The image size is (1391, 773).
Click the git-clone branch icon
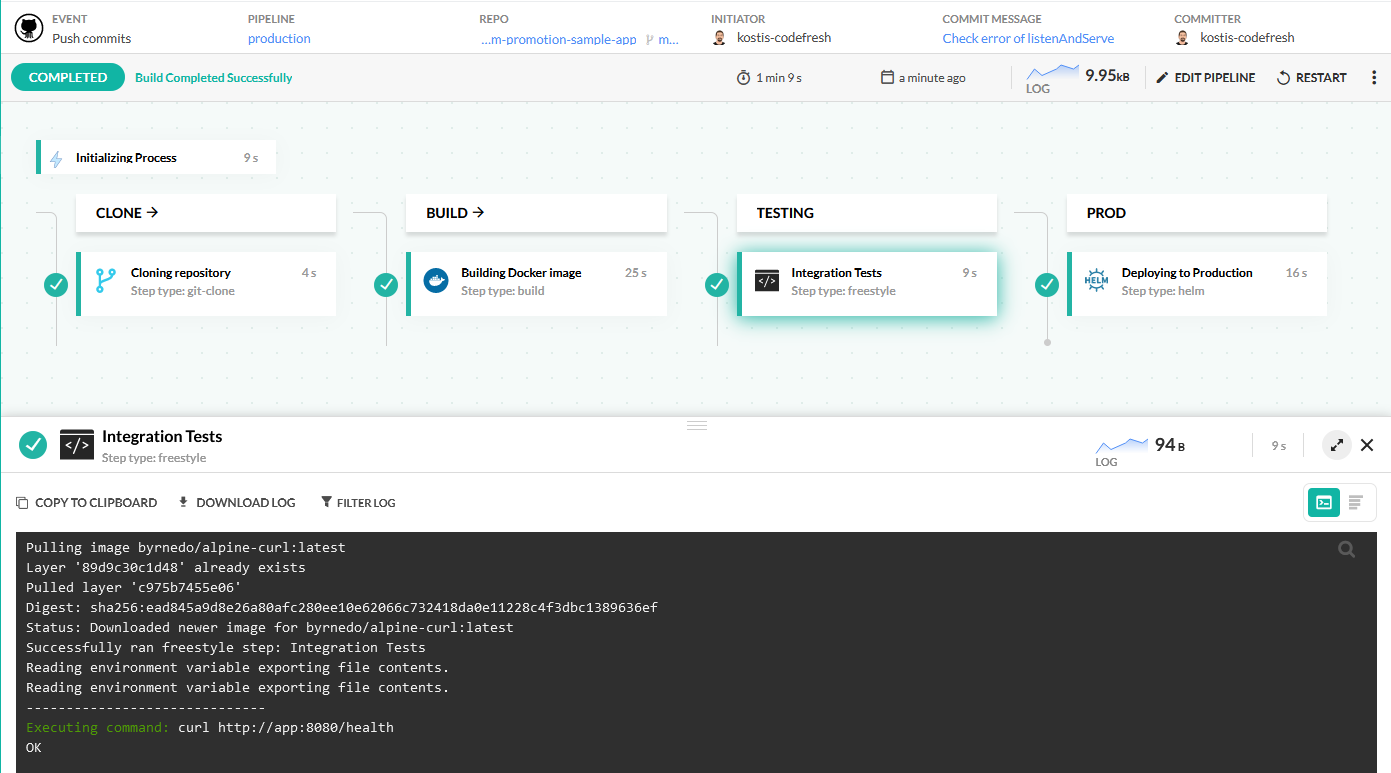[106, 281]
